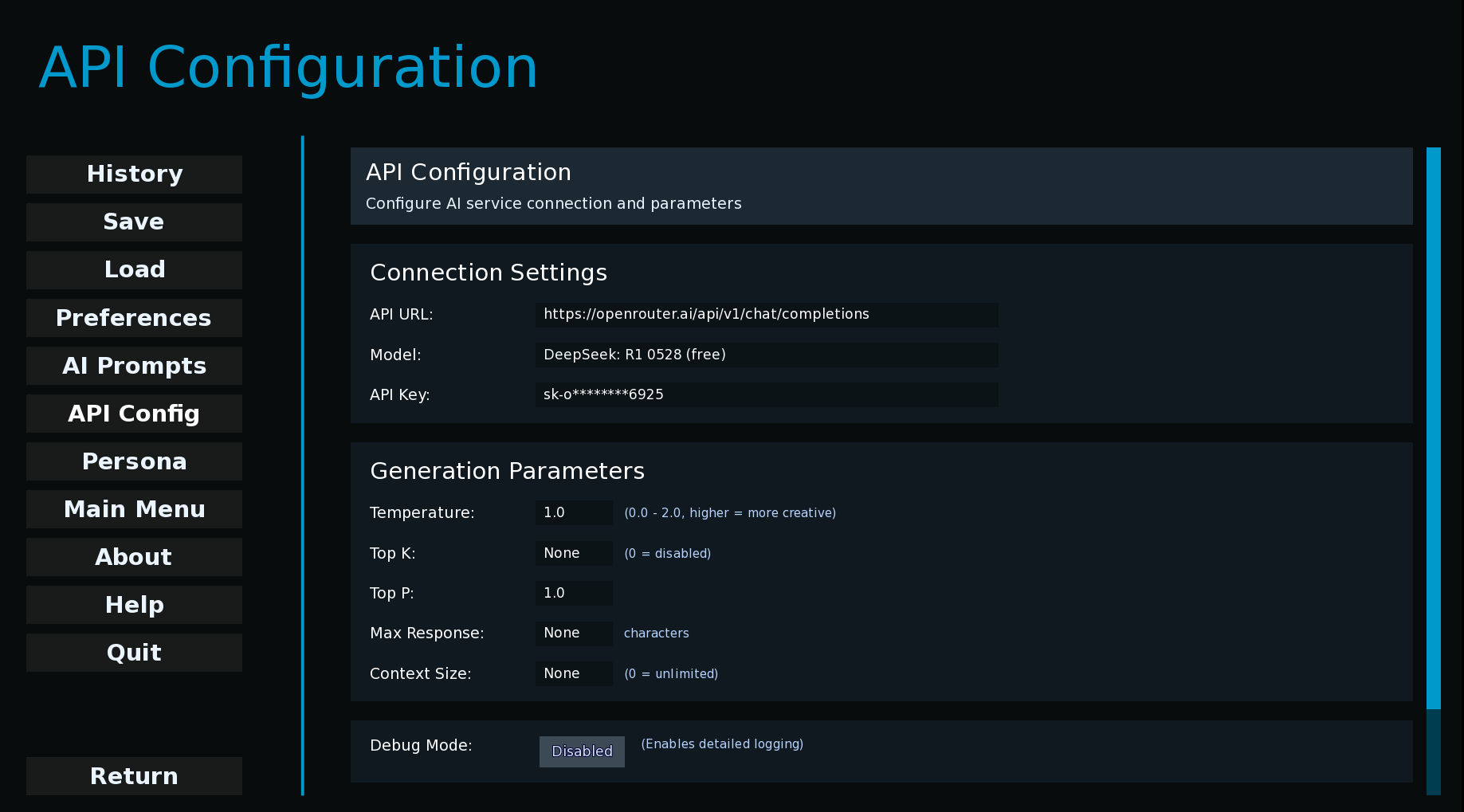Select the Model field DeepSeek R1
This screenshot has width=1464, height=812.
point(766,355)
